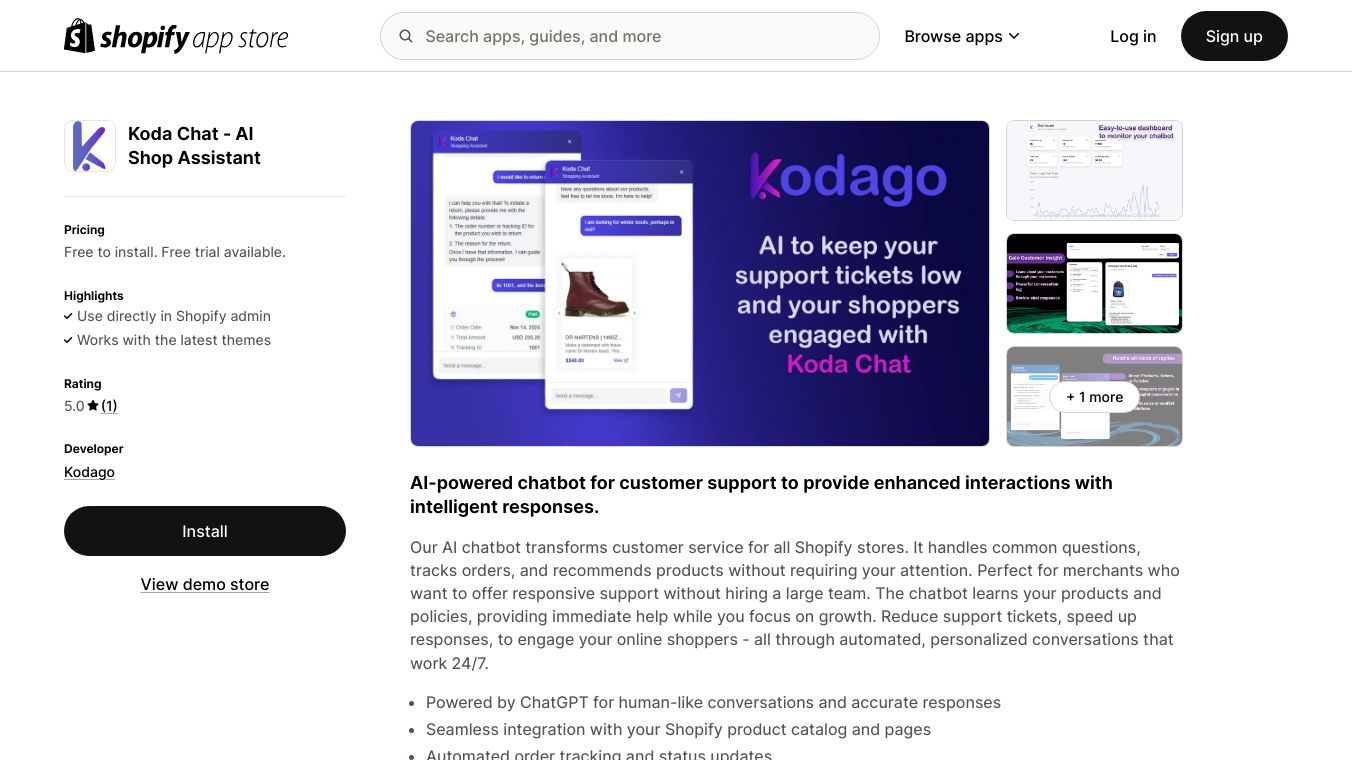
Task: Select the Rating section label
Action: tap(83, 384)
